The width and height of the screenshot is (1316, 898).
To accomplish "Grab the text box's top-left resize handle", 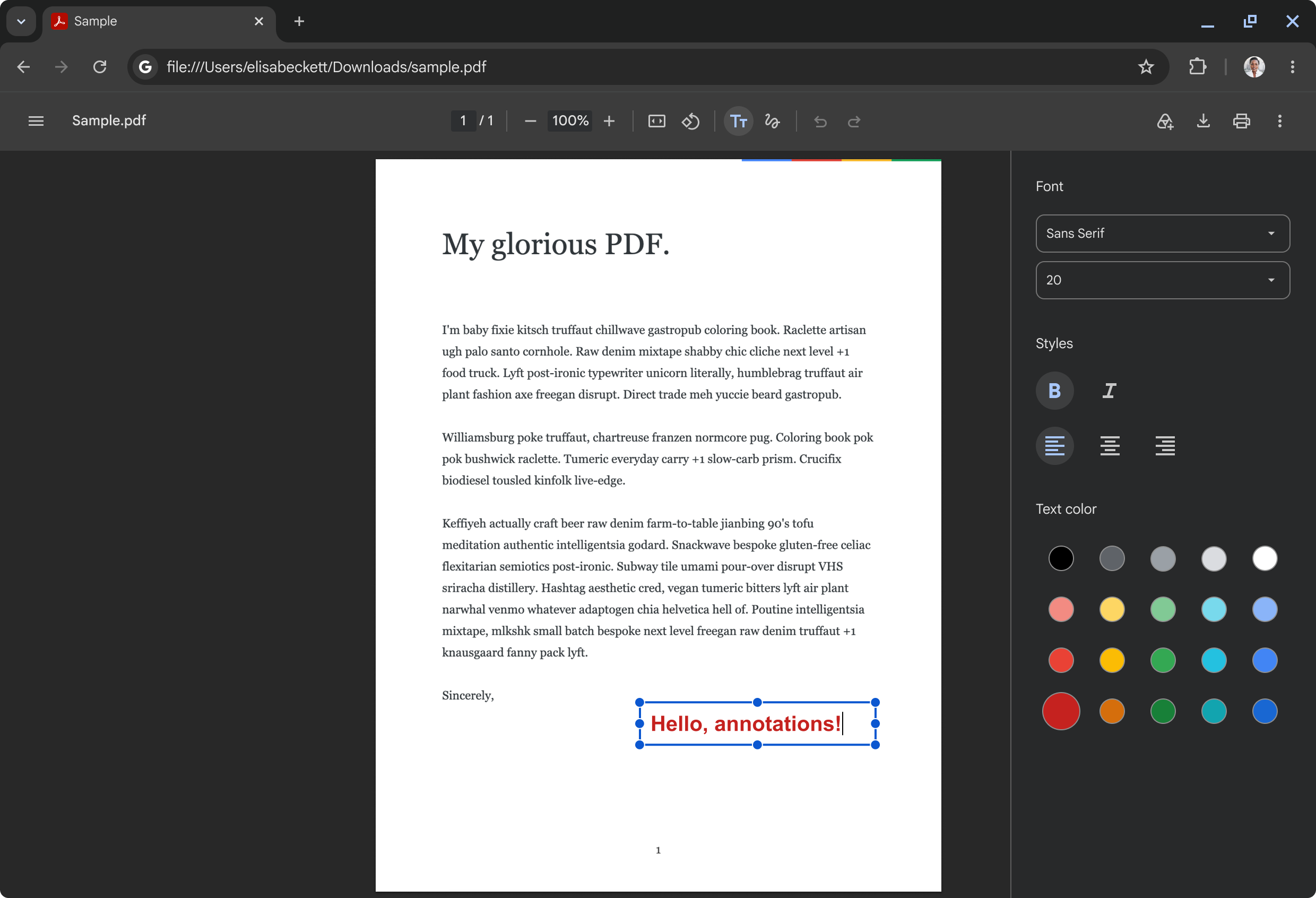I will click(x=639, y=702).
